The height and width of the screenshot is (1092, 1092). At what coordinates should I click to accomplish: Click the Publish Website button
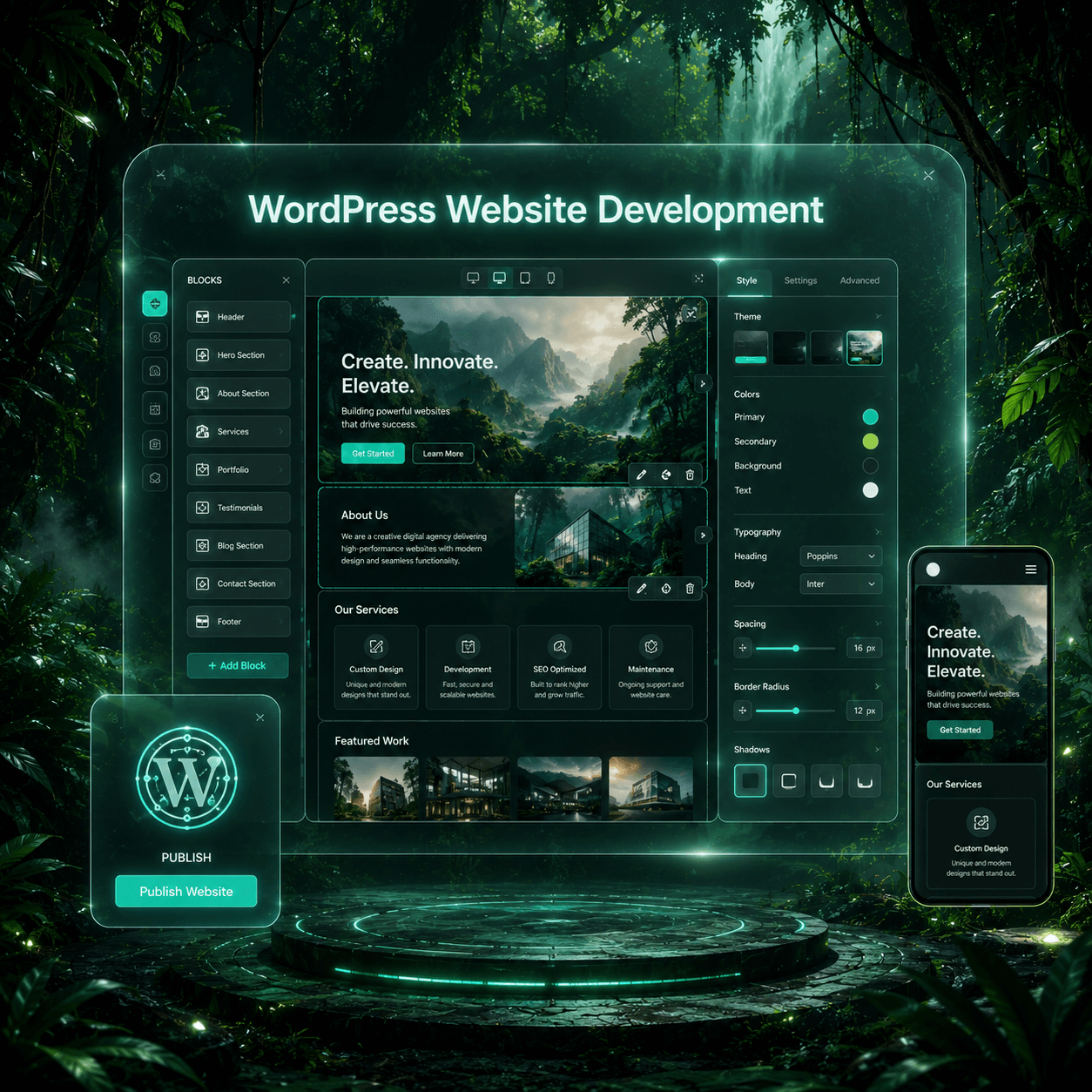[186, 891]
